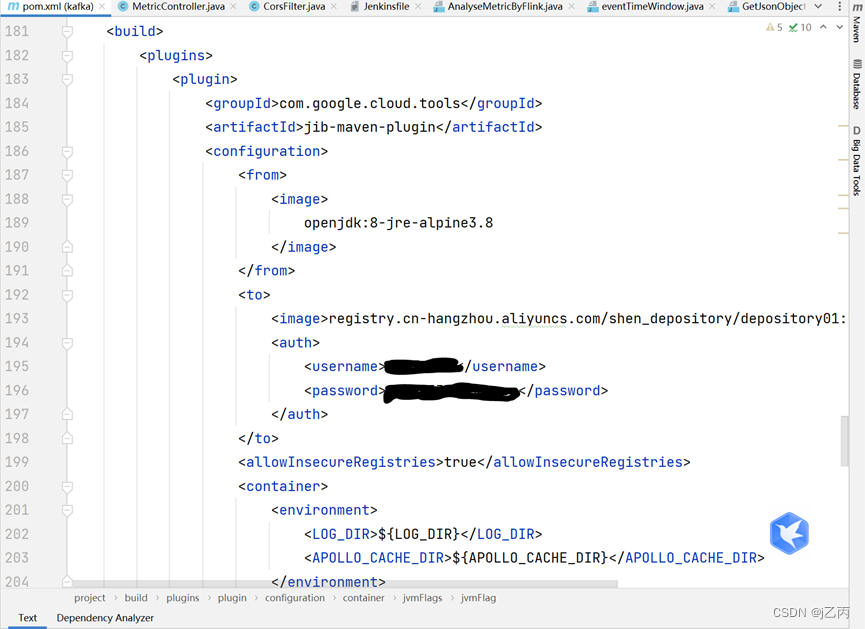Click the ${APOLLO_CACHE_DIR} value
This screenshot has width=865, height=629.
tap(531, 558)
